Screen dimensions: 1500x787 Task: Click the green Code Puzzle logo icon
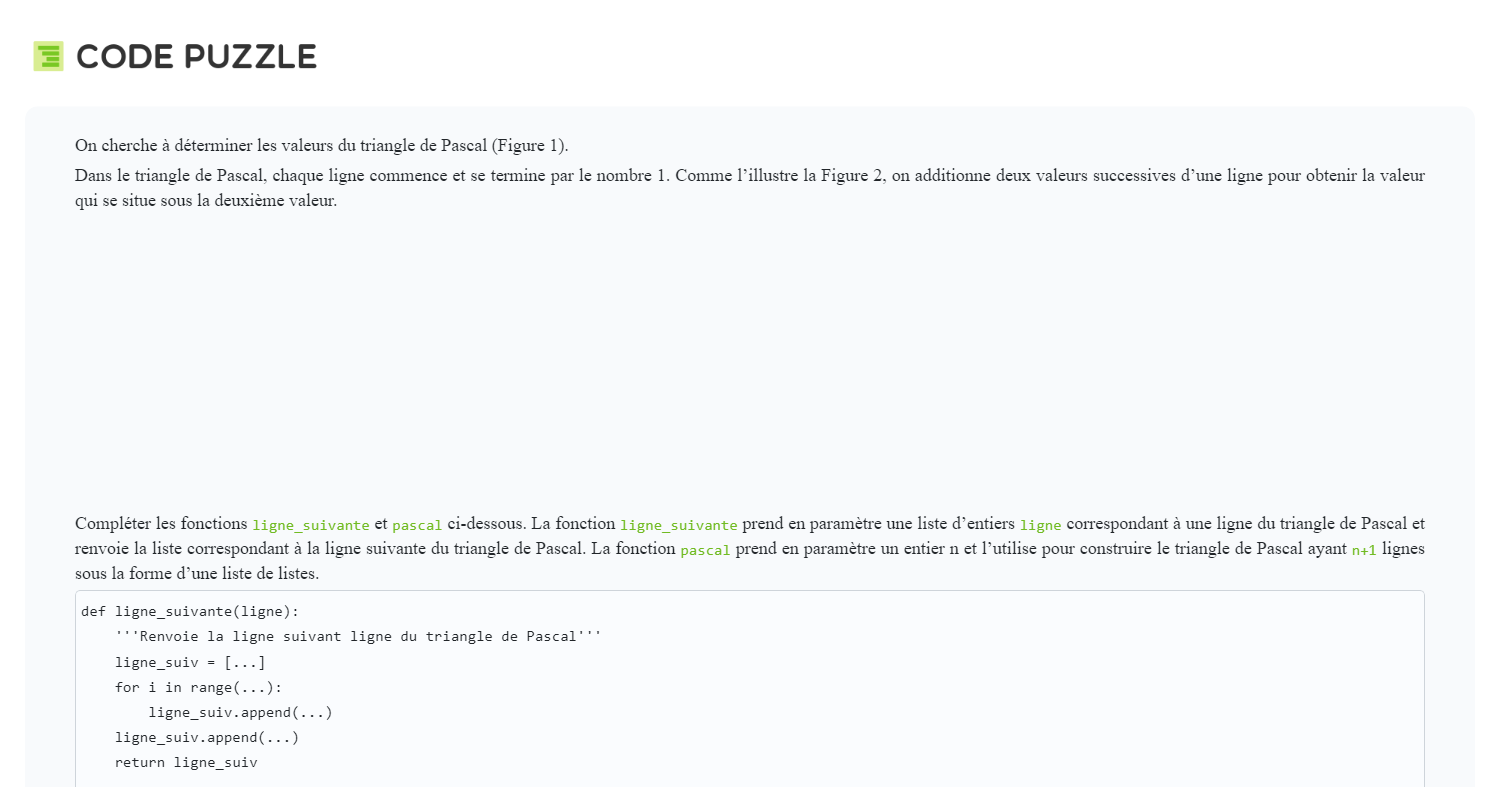click(x=48, y=57)
